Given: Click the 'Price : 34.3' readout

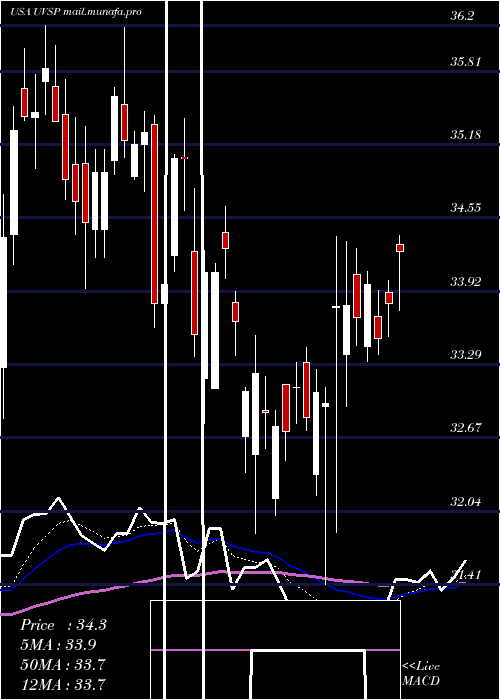Looking at the screenshot, I should [x=63, y=625].
